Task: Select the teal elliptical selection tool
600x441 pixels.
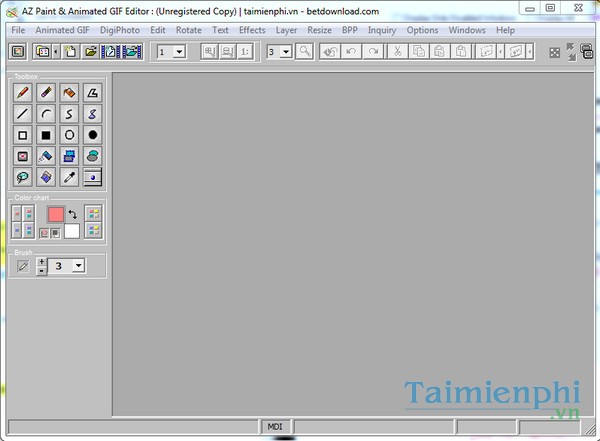Action: coord(93,156)
